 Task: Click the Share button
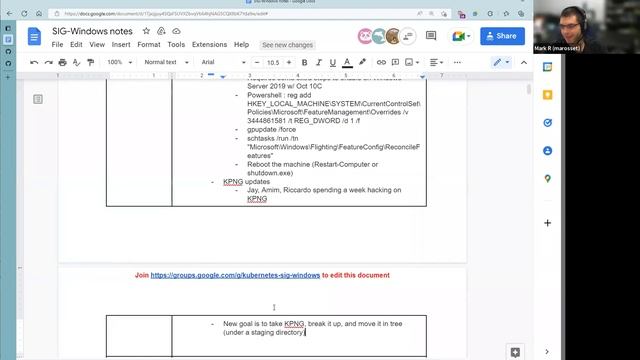(502, 36)
